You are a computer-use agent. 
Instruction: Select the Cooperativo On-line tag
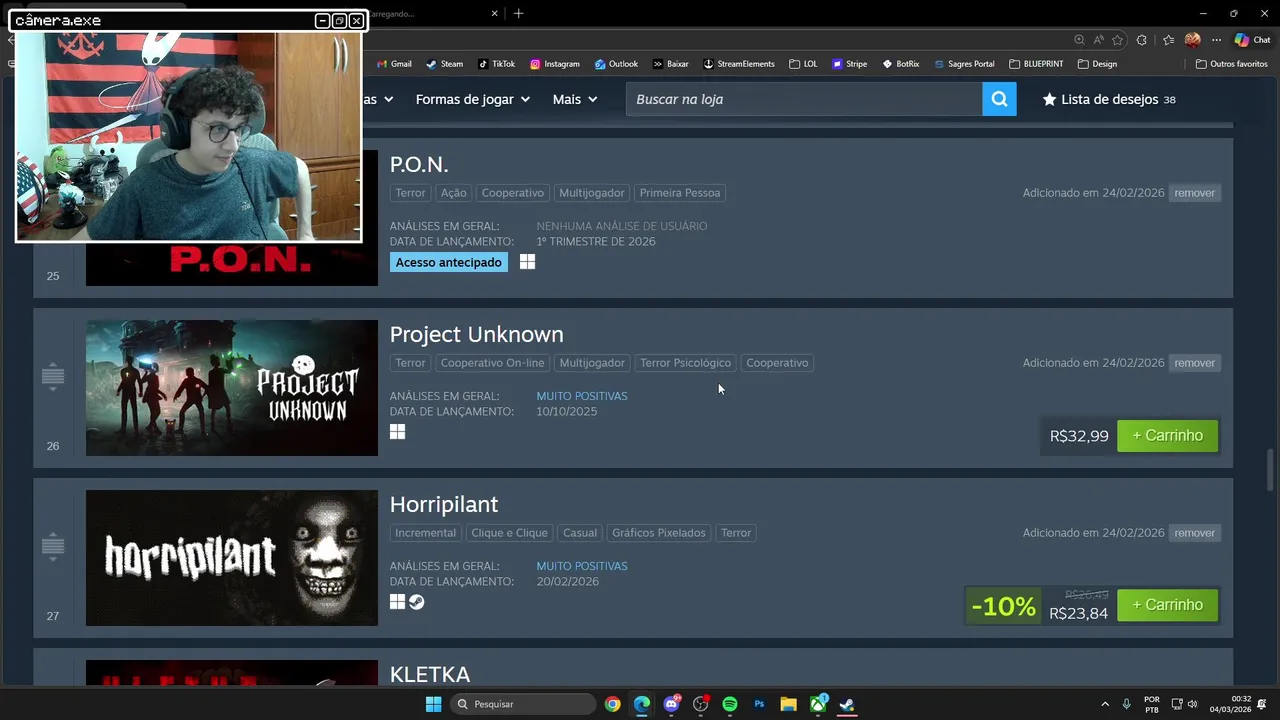(492, 363)
